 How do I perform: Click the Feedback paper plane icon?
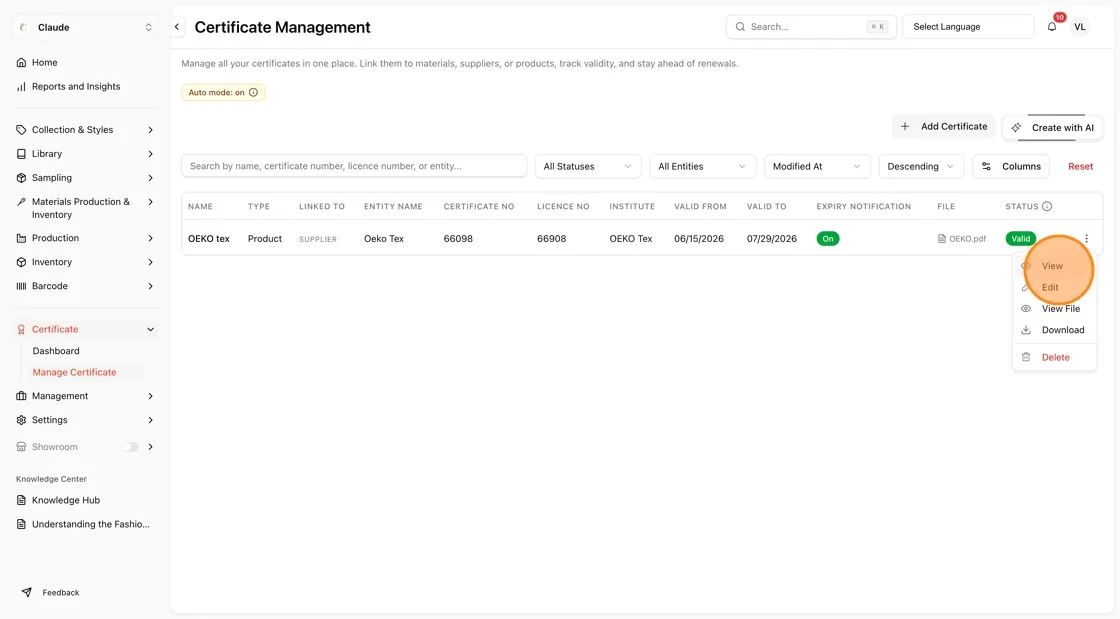point(26,593)
